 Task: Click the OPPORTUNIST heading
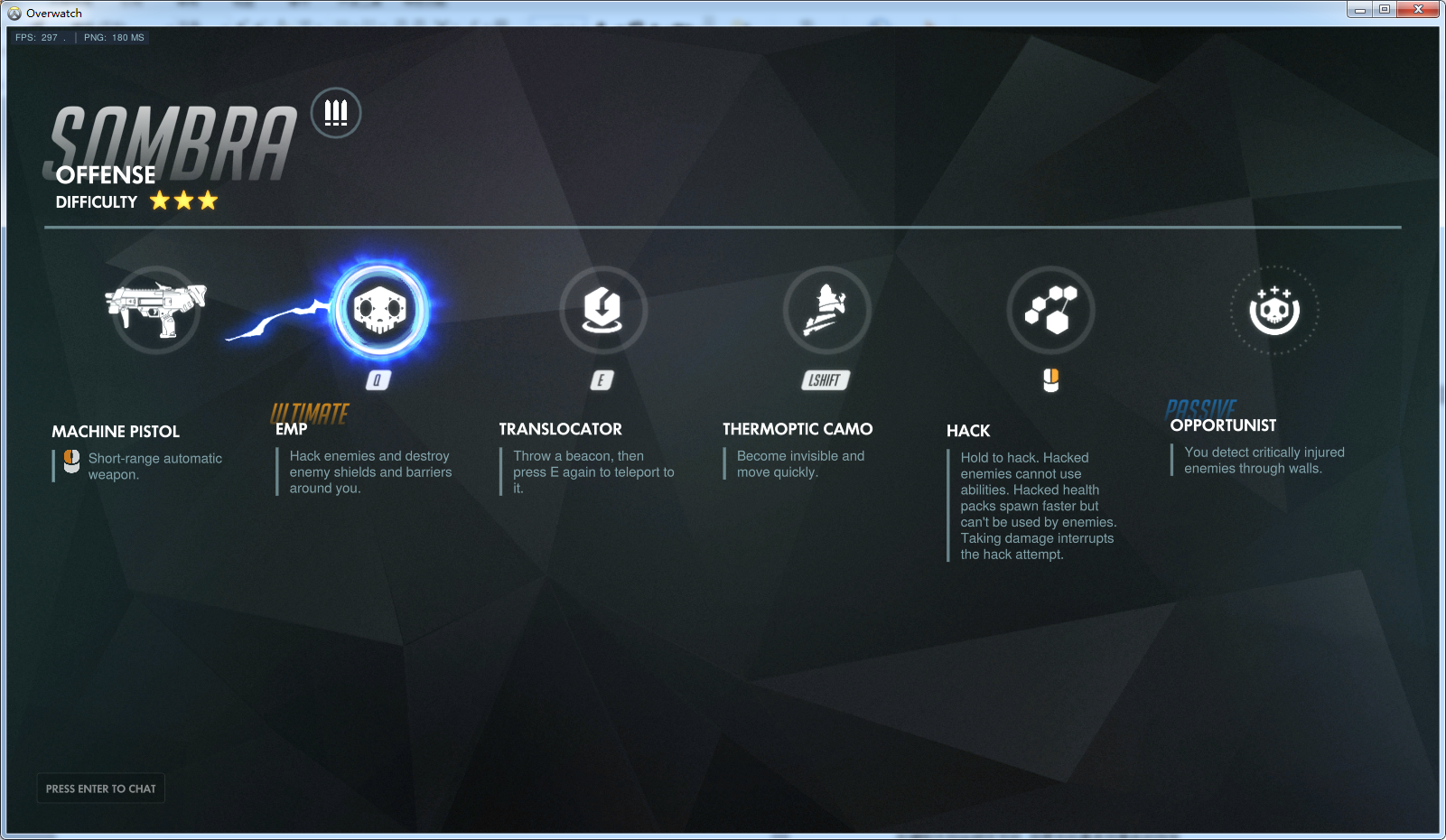click(x=1224, y=425)
